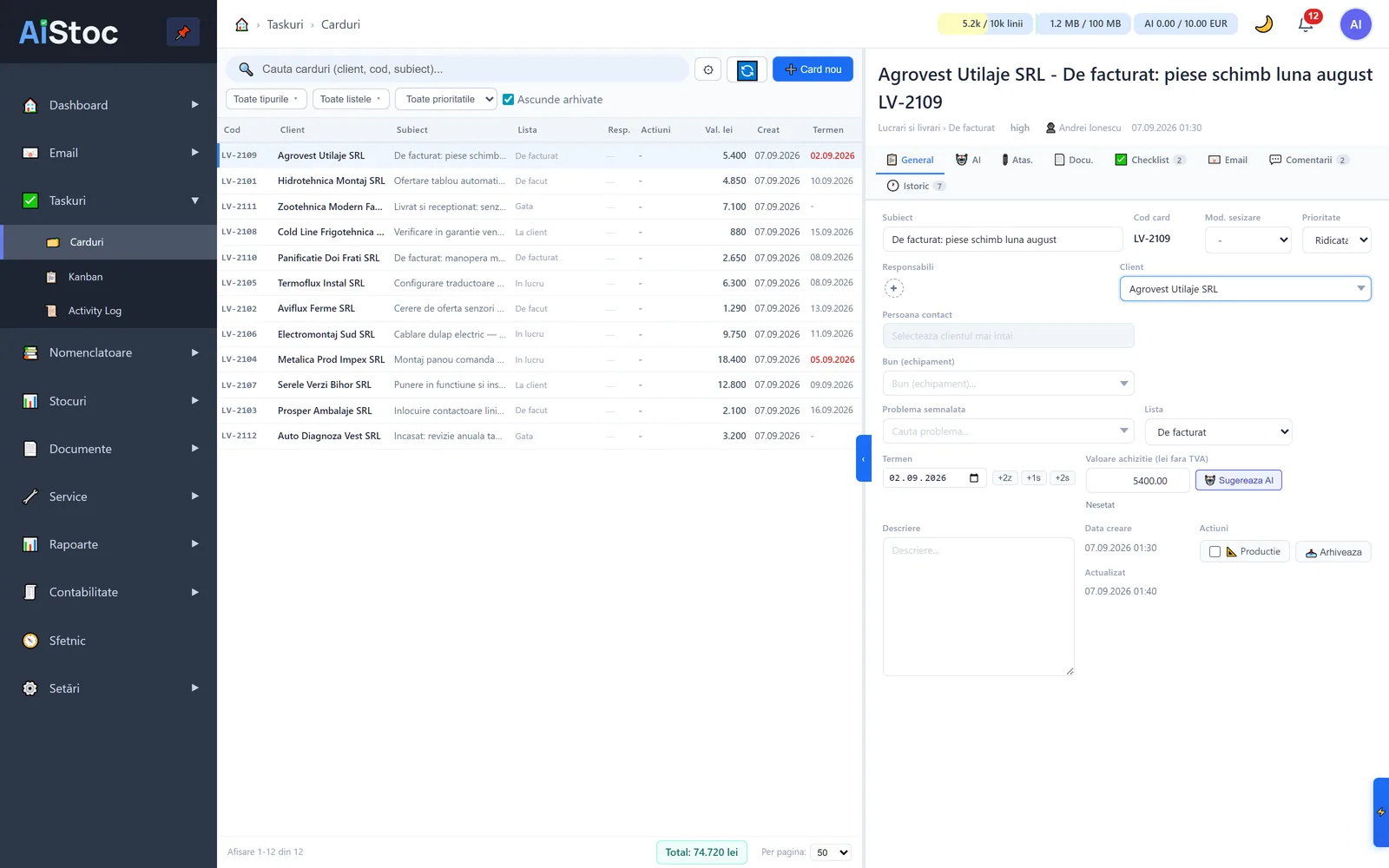1389x868 pixels.
Task: Open Activity Log in sidebar
Action: click(109, 311)
